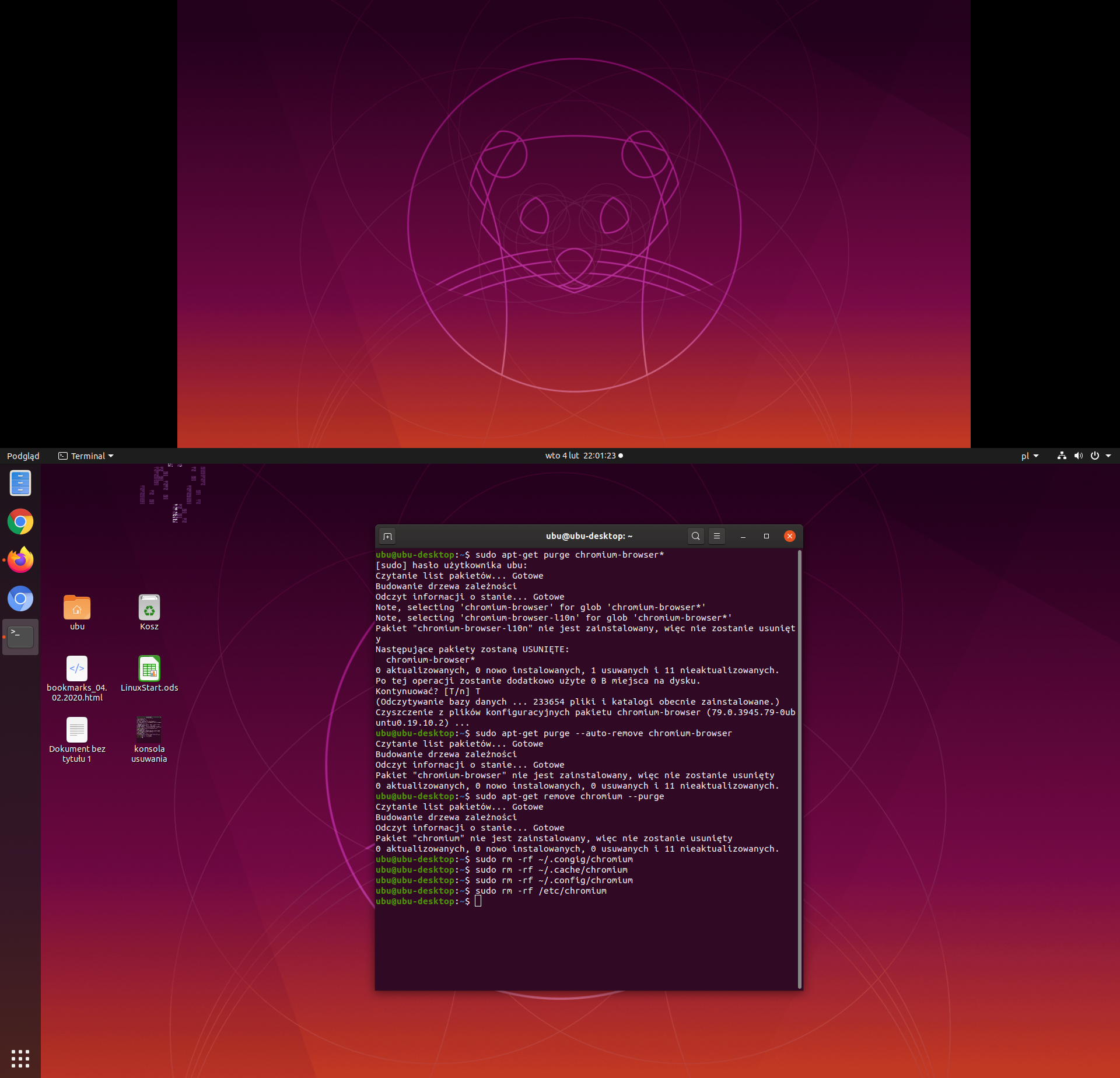The height and width of the screenshot is (1078, 1120).
Task: Select the Kosz trash icon
Action: click(149, 612)
